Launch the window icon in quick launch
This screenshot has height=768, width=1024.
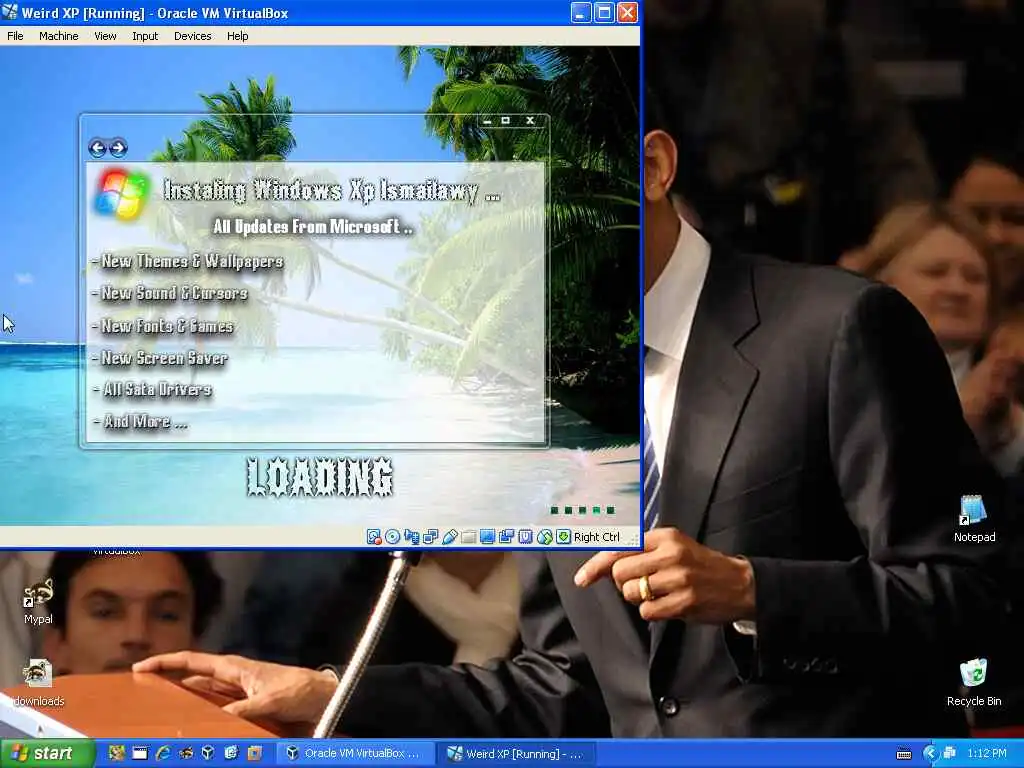click(x=140, y=753)
